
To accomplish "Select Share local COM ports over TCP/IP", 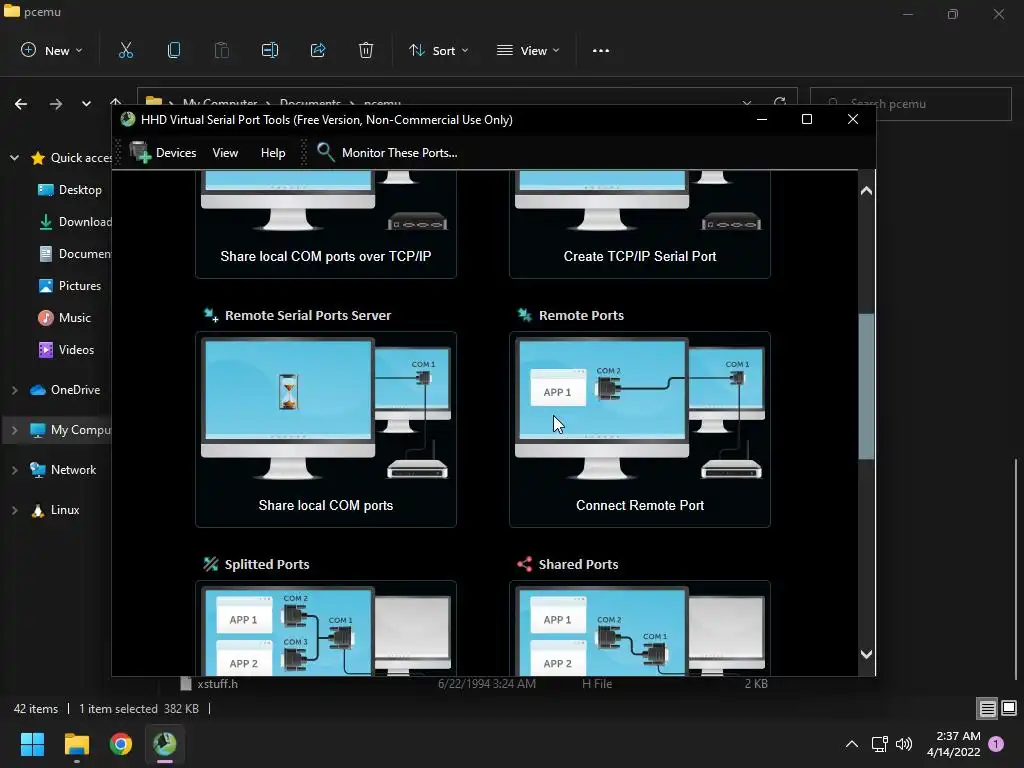I will tap(326, 256).
